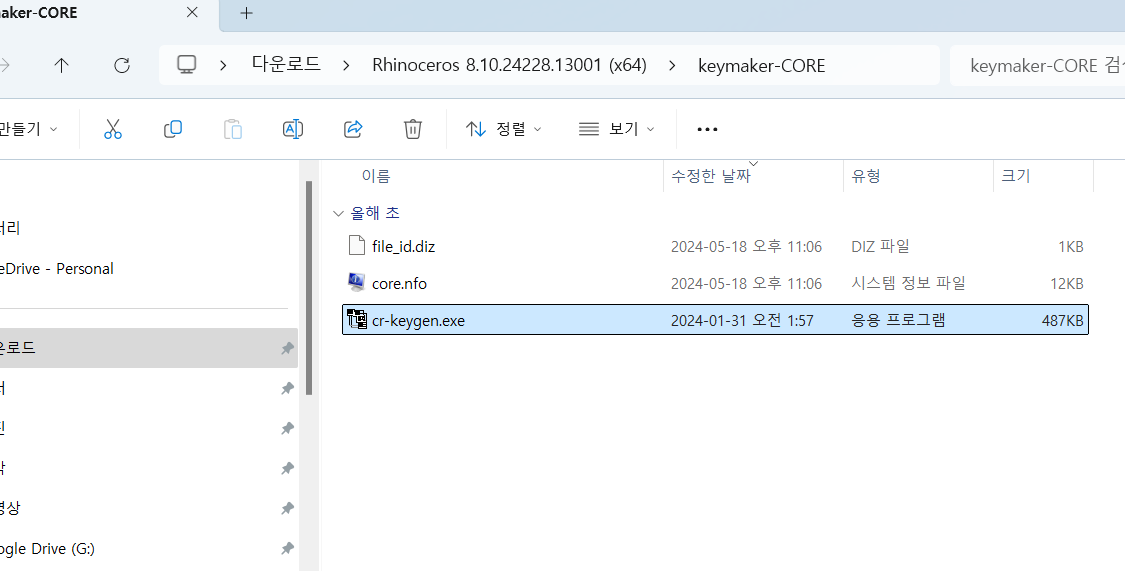The height and width of the screenshot is (571, 1125).
Task: Click the Cut scissors icon
Action: click(x=113, y=129)
